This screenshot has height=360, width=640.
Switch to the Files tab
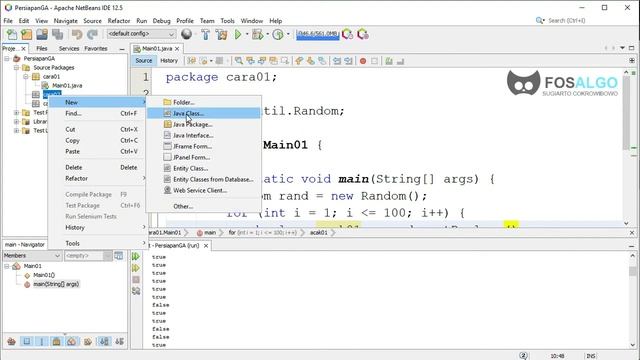(42, 48)
